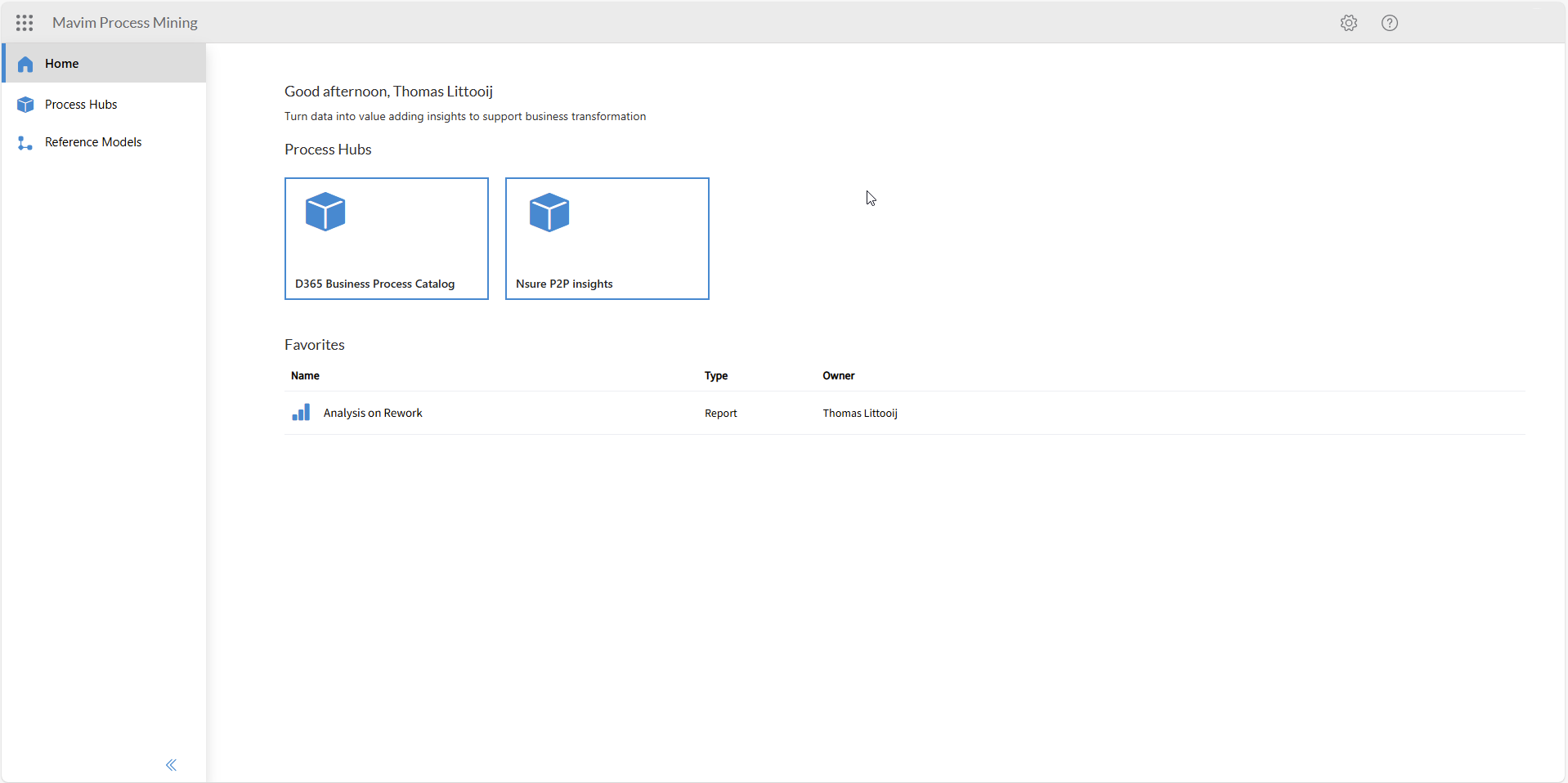Click the Name column header in Favorites
The height and width of the screenshot is (783, 1568).
(305, 376)
